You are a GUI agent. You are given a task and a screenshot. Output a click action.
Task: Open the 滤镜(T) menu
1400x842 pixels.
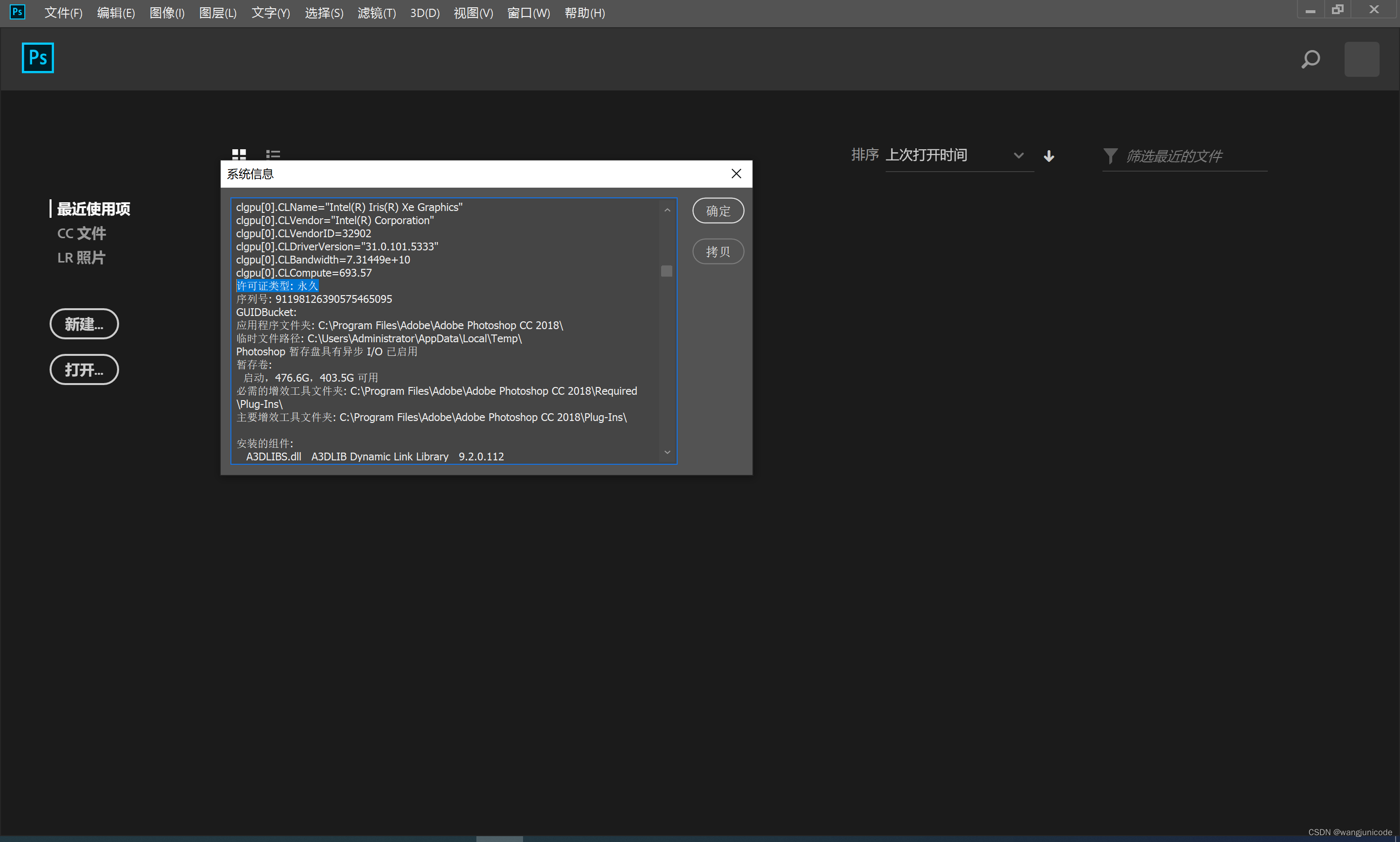pos(377,13)
